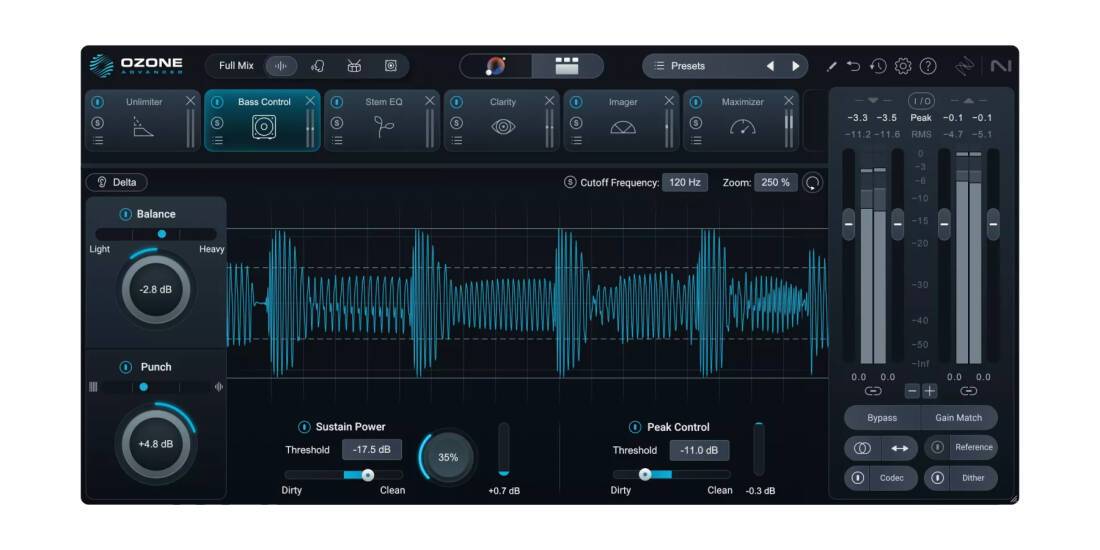The height and width of the screenshot is (550, 1100).
Task: Toggle power on the Unlimiter module
Action: (x=98, y=102)
